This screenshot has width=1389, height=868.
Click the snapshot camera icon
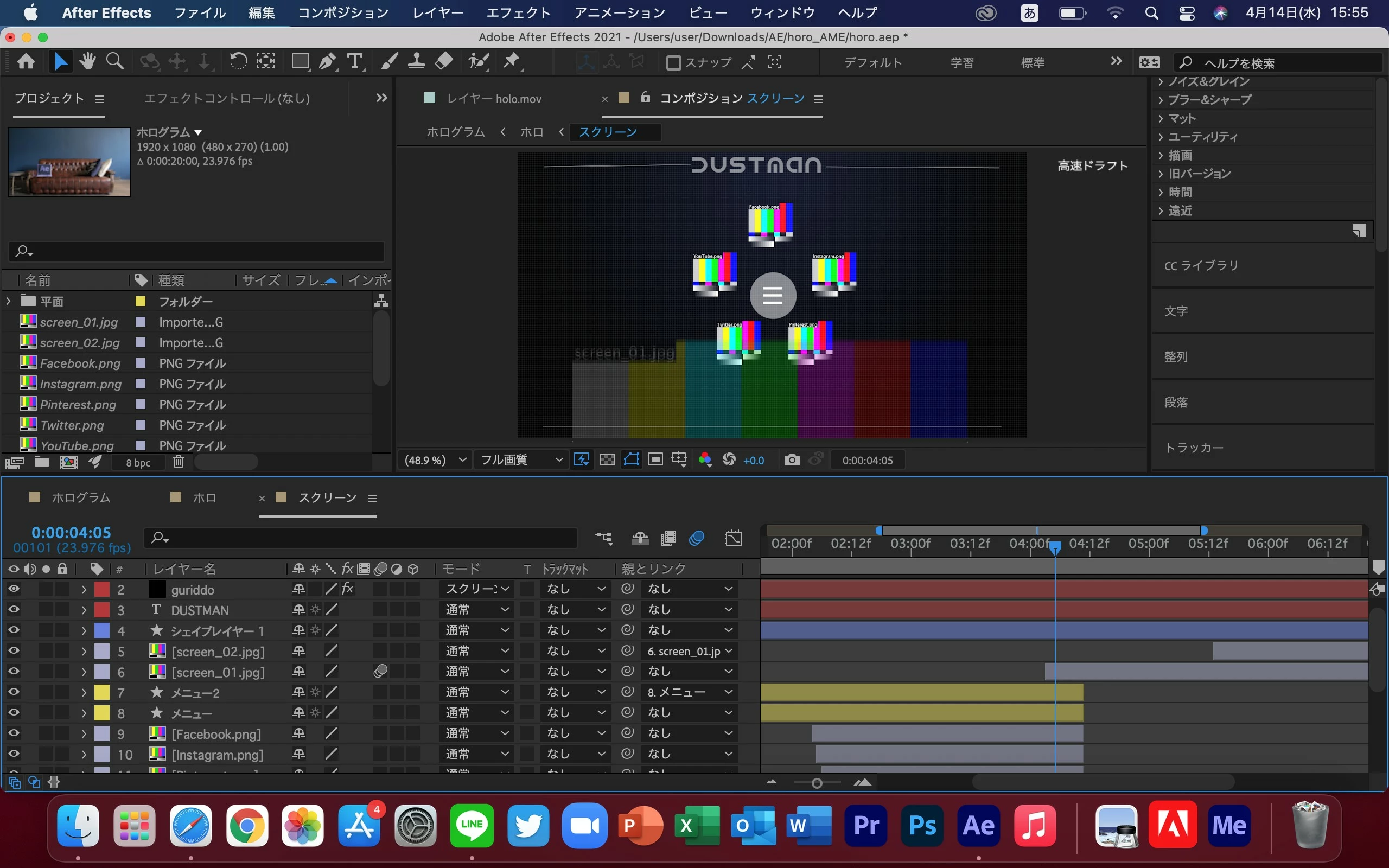(x=792, y=460)
